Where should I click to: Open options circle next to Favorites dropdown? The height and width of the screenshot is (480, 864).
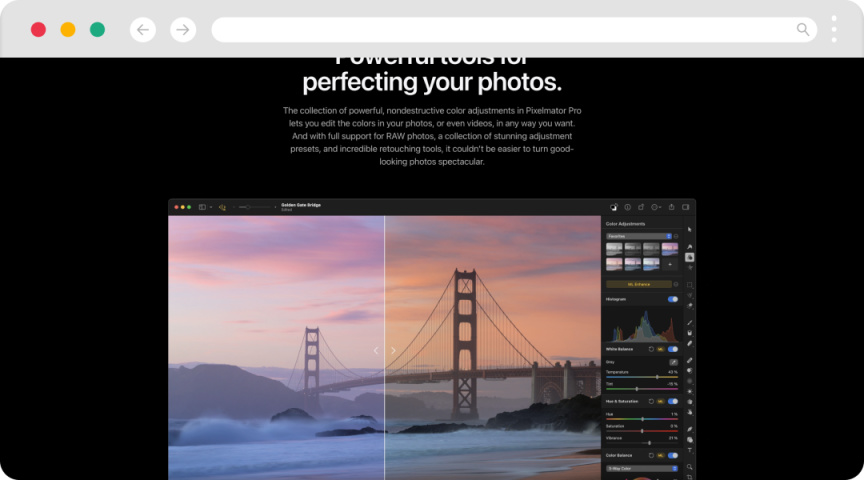click(x=676, y=236)
